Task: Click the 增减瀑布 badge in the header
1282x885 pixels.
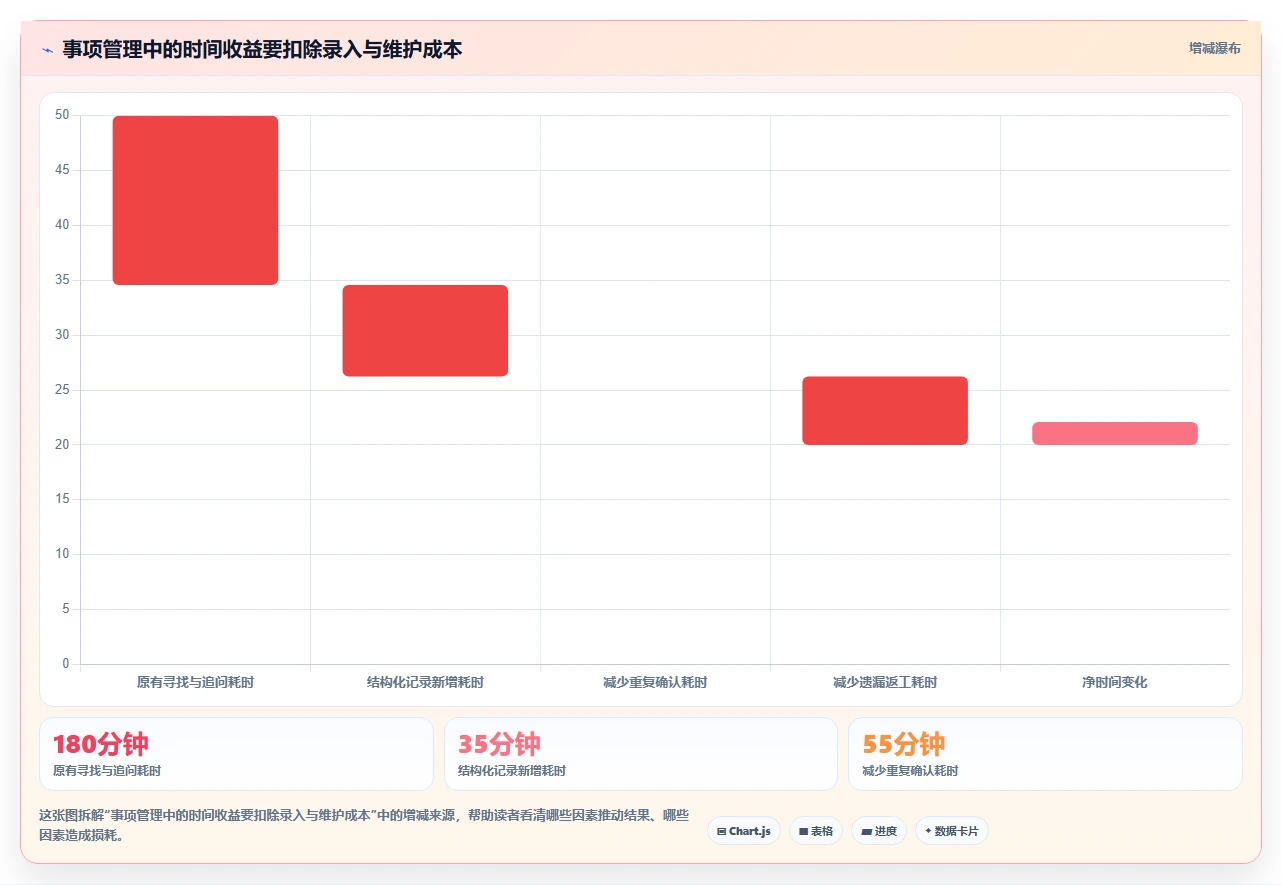Action: (x=1214, y=48)
